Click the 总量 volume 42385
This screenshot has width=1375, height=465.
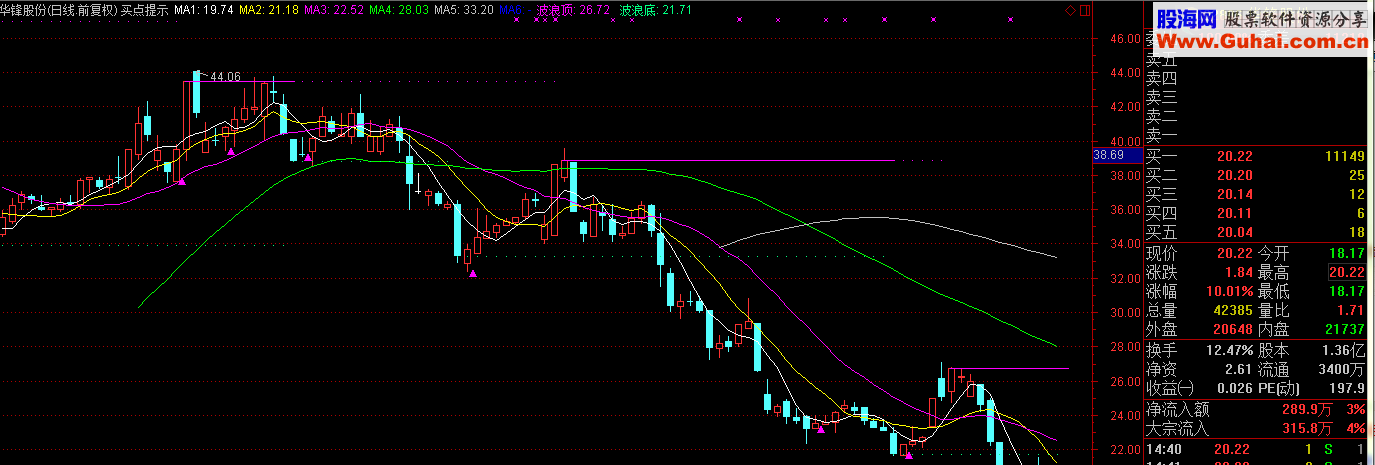(x=1231, y=311)
